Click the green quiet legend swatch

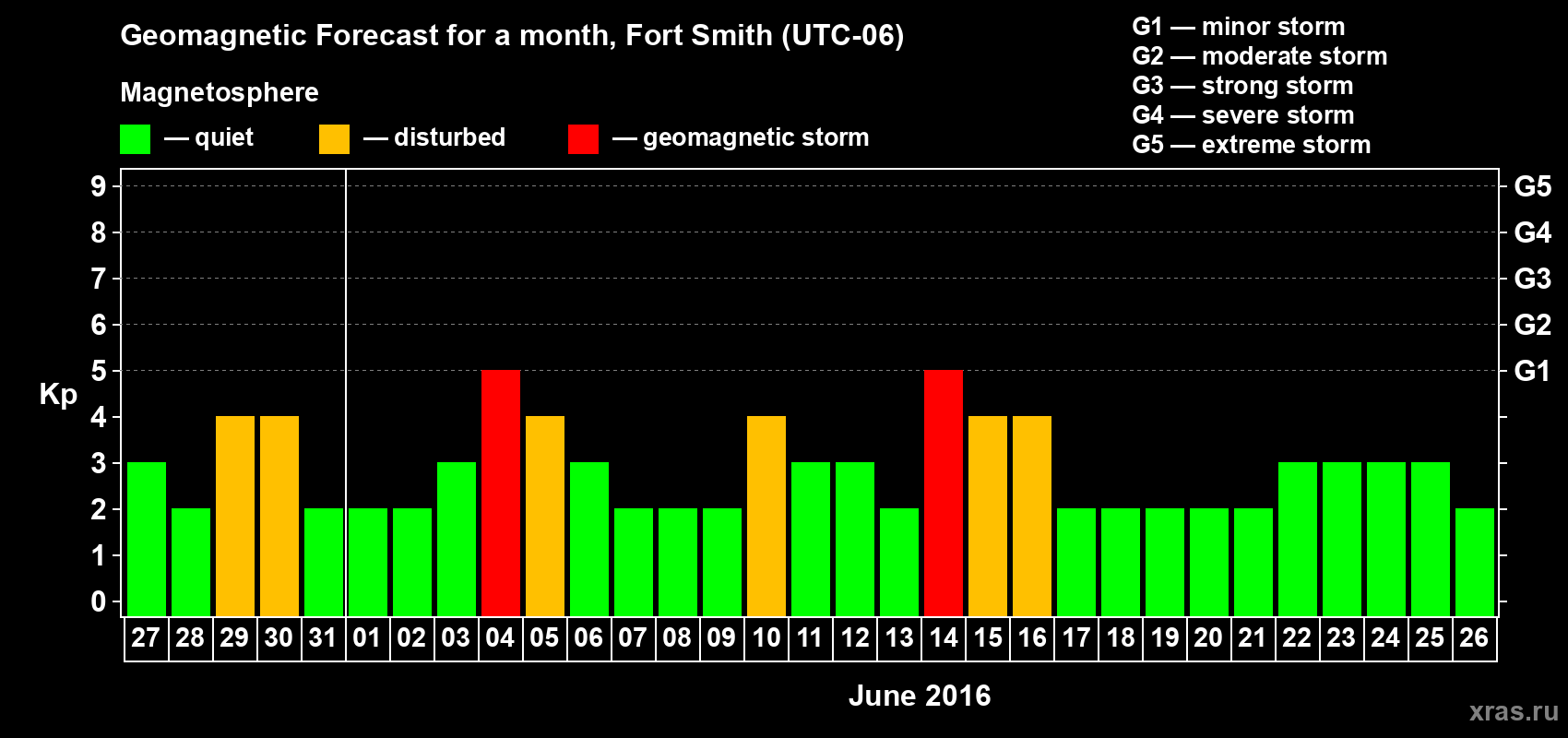pos(135,139)
